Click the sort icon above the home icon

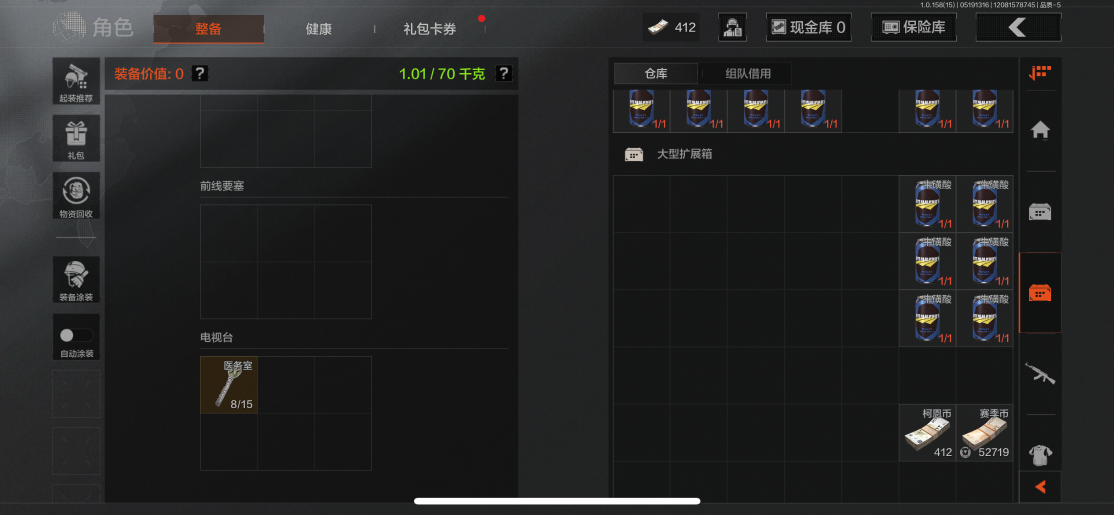point(1040,72)
